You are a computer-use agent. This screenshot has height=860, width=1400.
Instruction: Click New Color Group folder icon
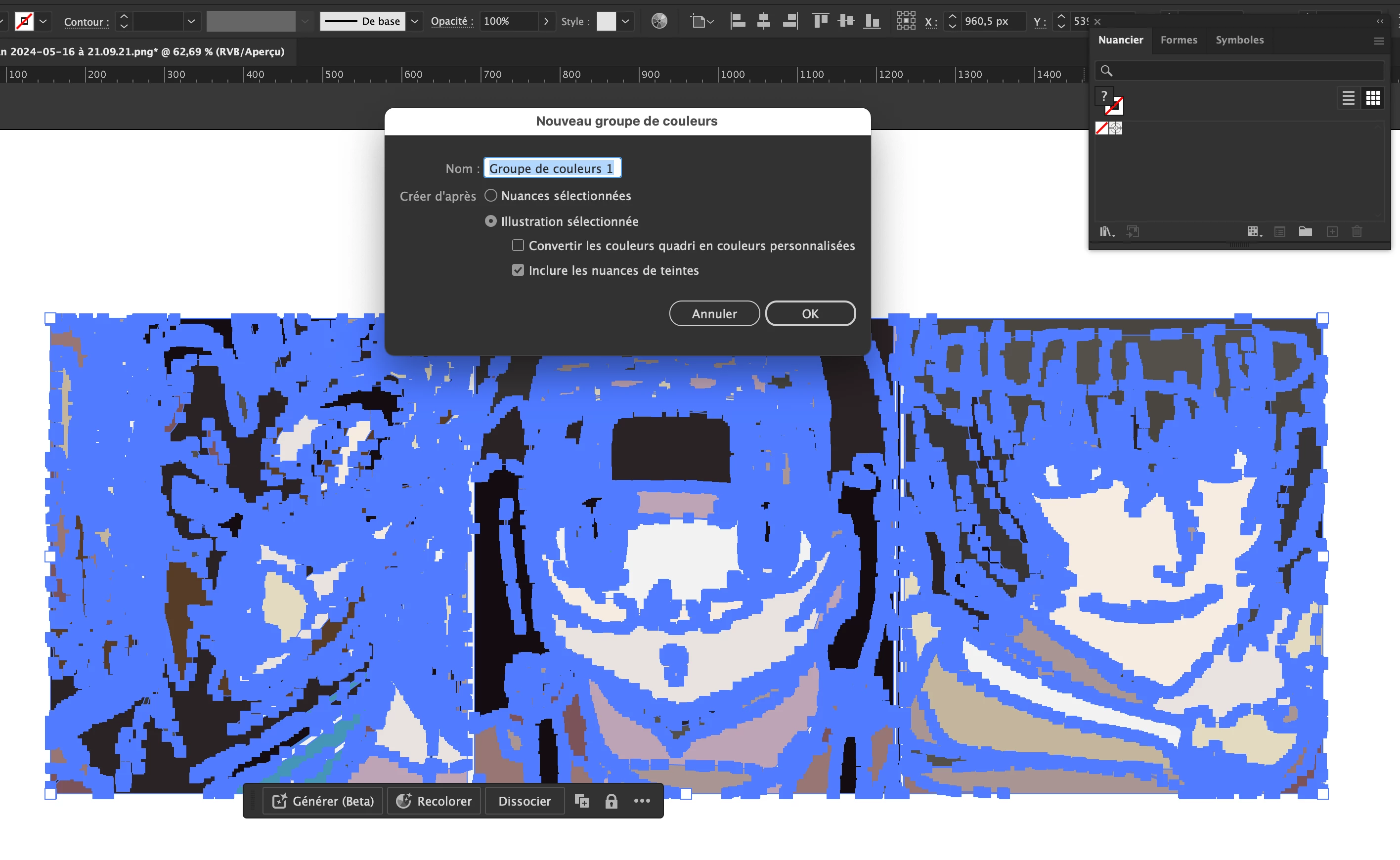pyautogui.click(x=1305, y=231)
